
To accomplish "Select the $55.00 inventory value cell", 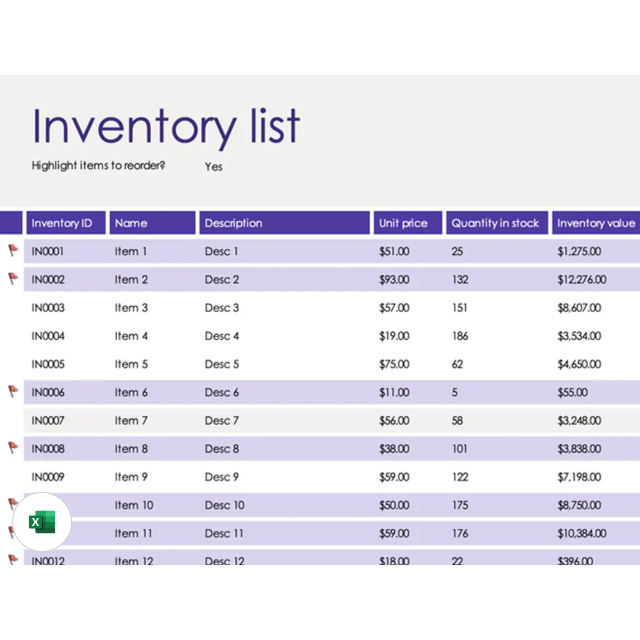I will point(573,392).
